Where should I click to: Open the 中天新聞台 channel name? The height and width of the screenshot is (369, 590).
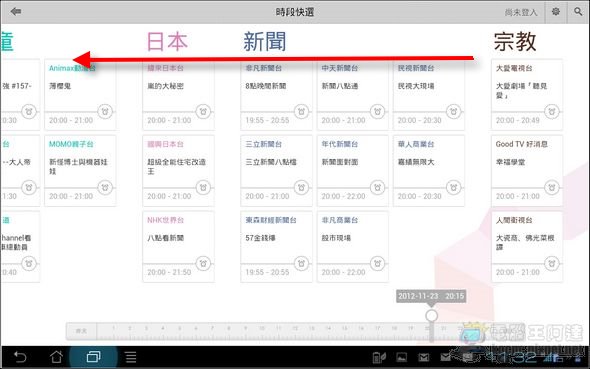[x=340, y=68]
